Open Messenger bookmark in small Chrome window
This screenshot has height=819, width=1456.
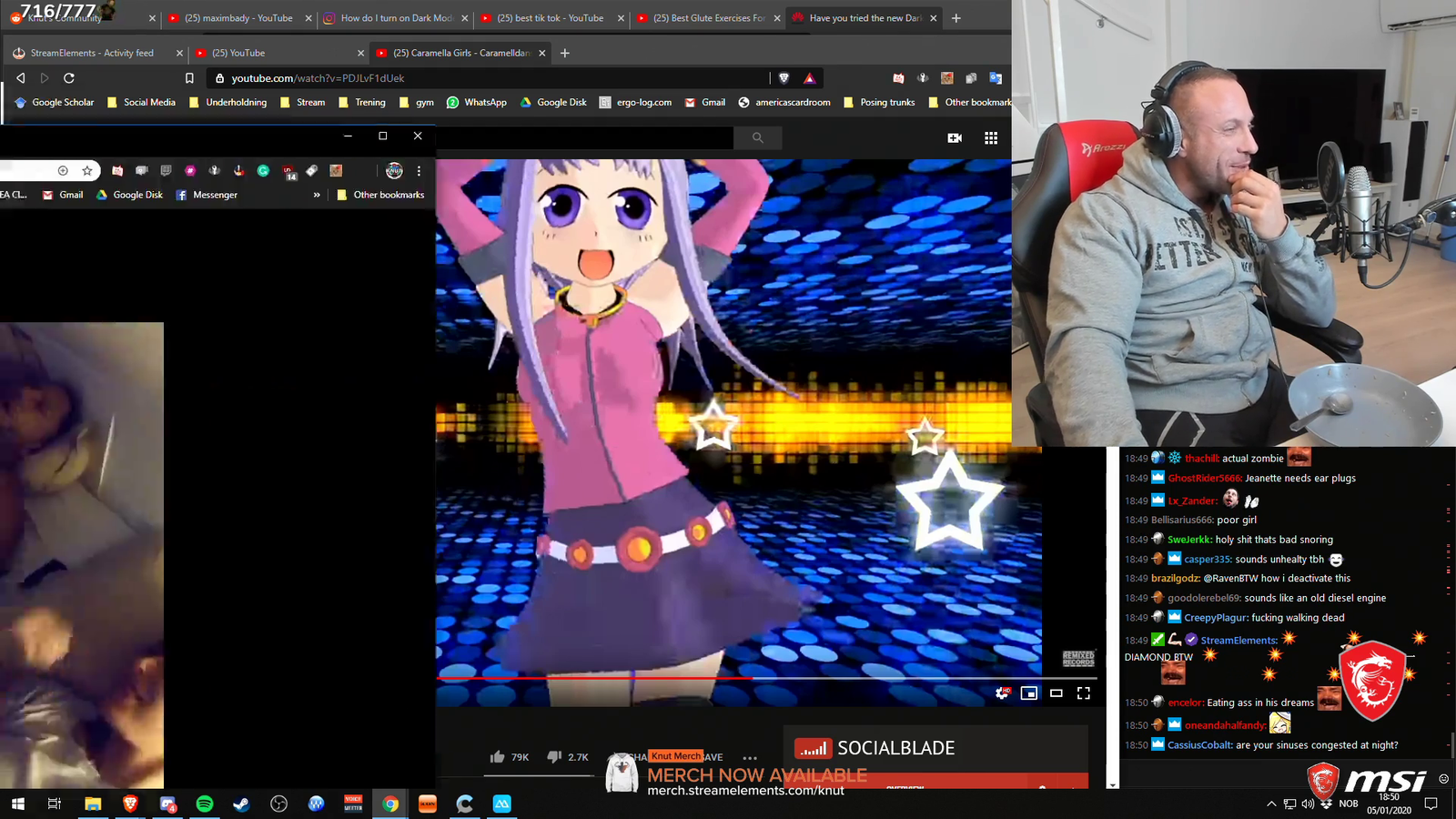207,195
